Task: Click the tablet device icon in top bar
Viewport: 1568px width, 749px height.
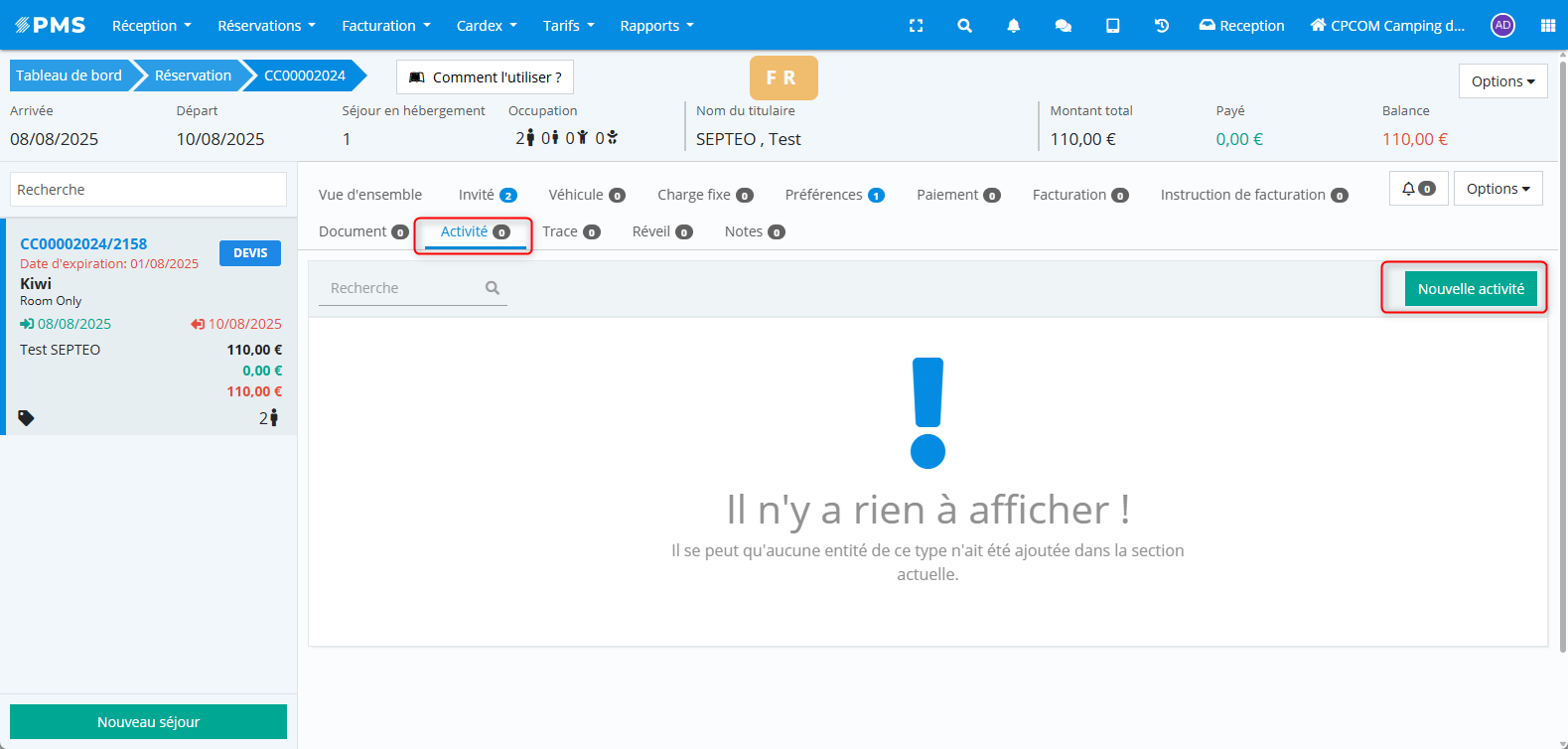Action: (1112, 26)
